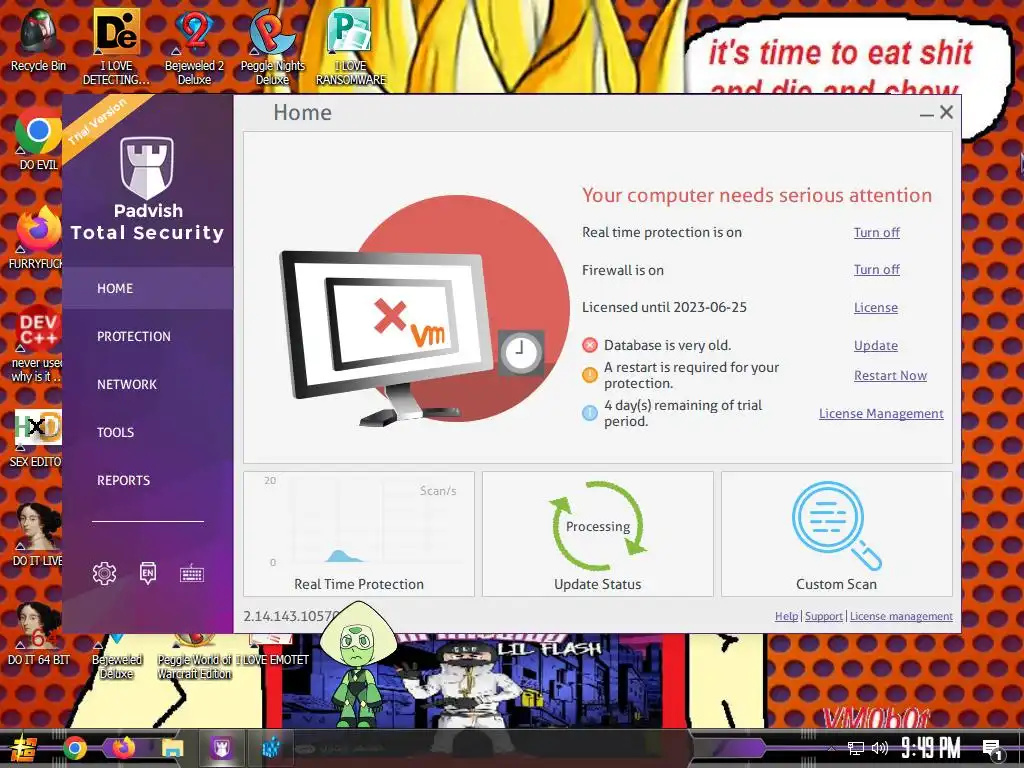
Task: Open the volume icon in system tray
Action: pyautogui.click(x=880, y=748)
